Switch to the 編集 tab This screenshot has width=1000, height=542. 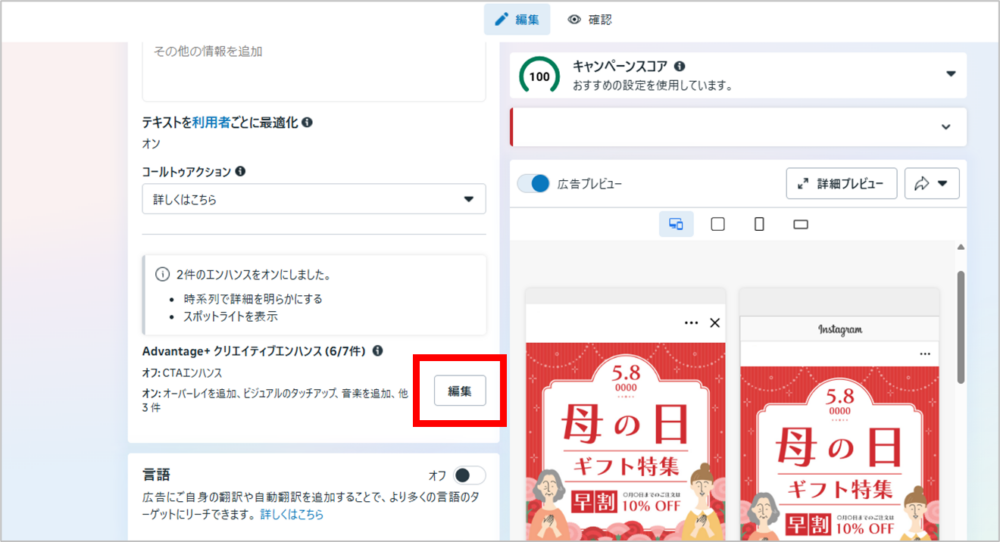pos(517,19)
